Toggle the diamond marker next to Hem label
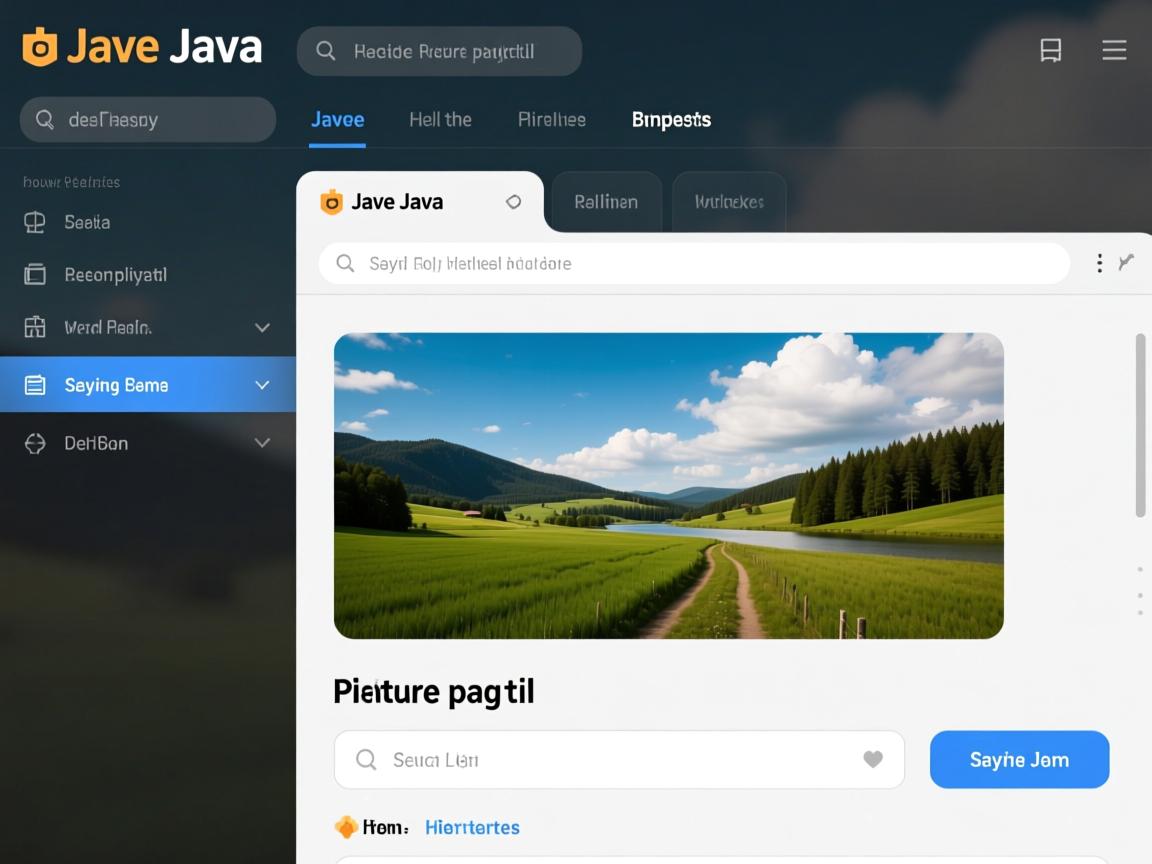The image size is (1152, 864). 347,827
